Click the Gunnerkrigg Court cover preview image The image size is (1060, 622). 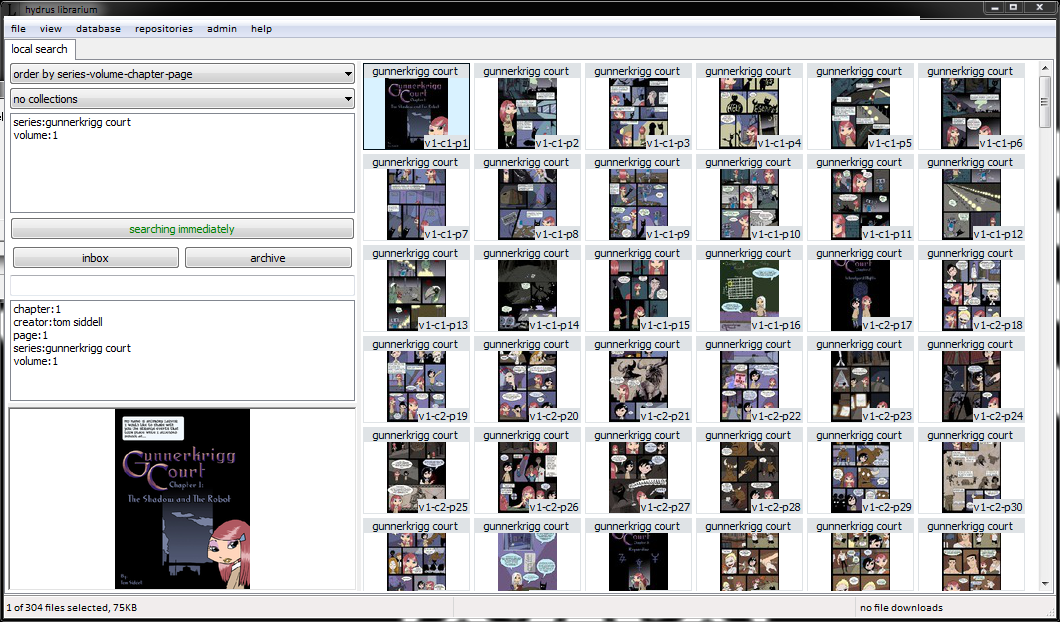183,498
